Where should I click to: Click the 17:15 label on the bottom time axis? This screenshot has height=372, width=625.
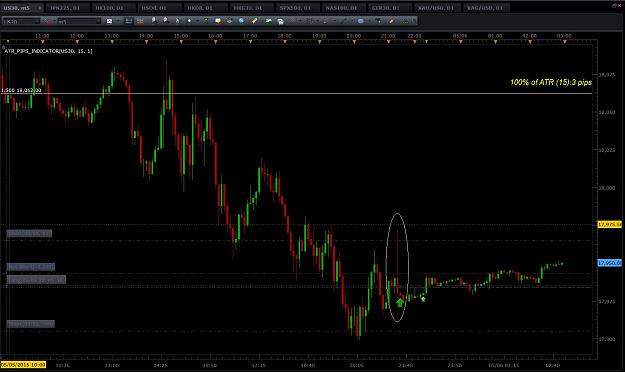(259, 365)
